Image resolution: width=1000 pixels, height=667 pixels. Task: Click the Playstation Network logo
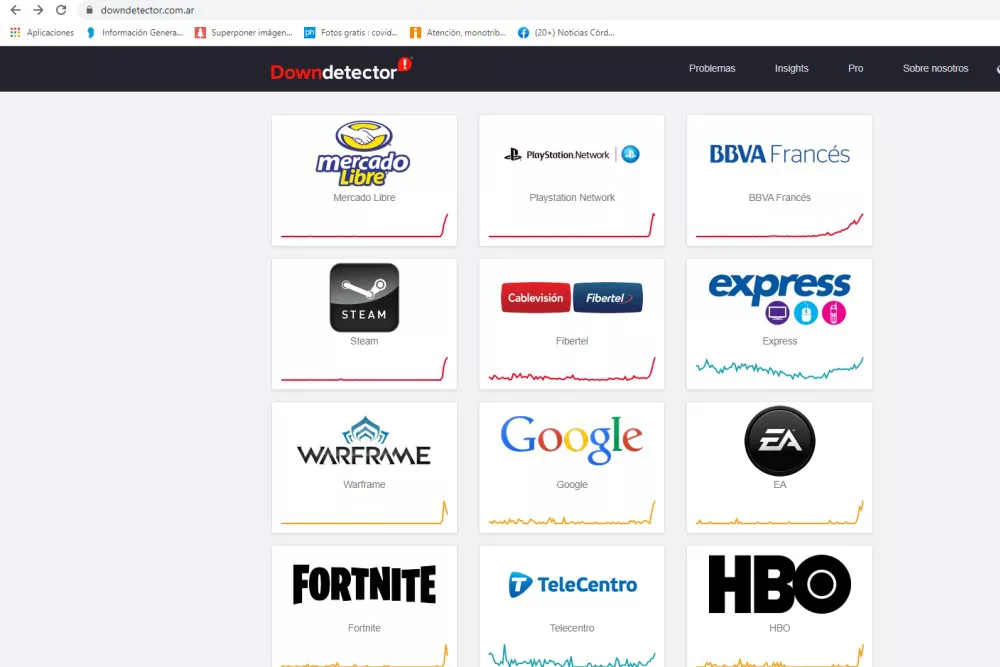tap(571, 154)
